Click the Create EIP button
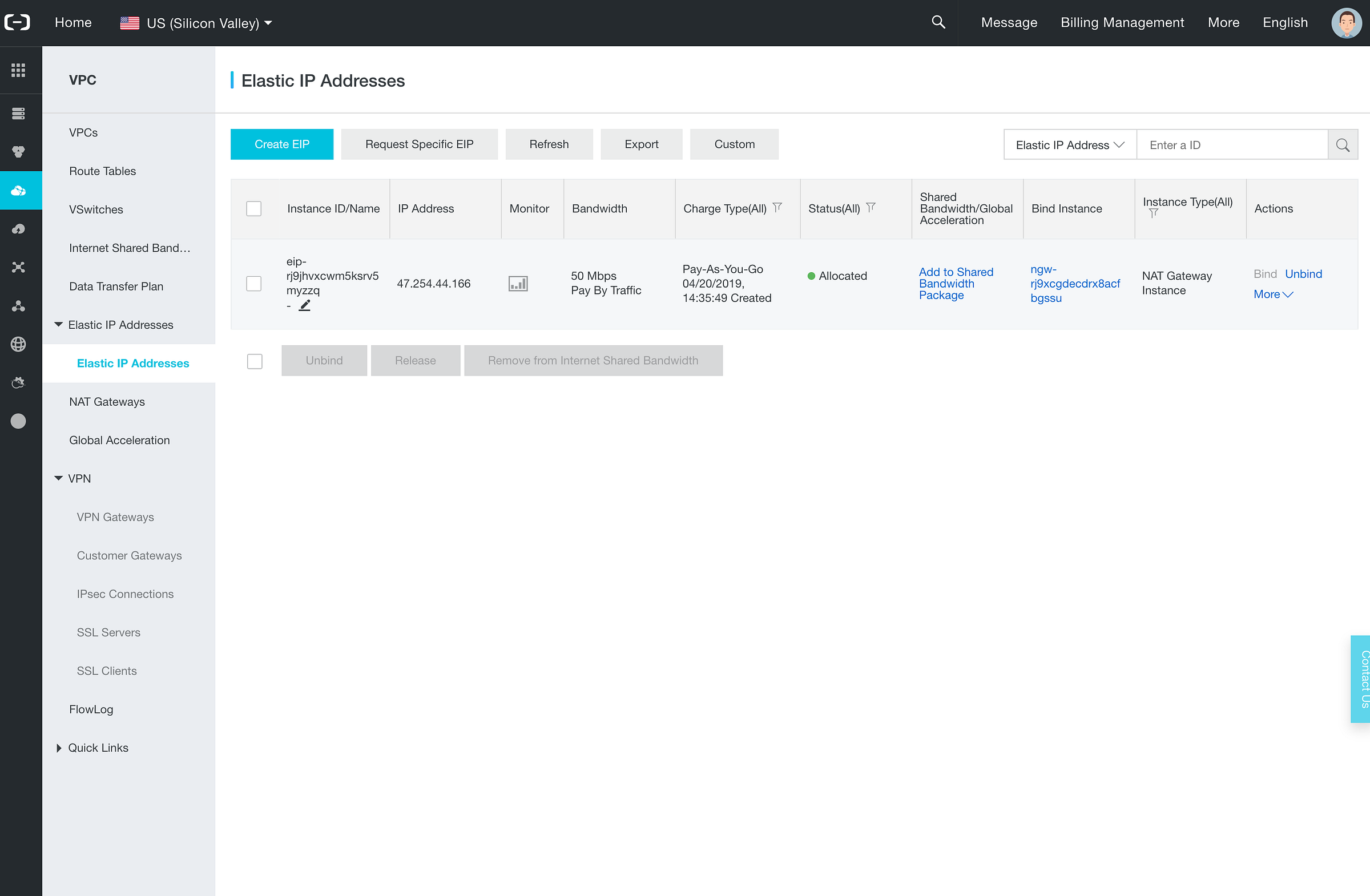Screen dimensions: 1370x896 (281, 144)
